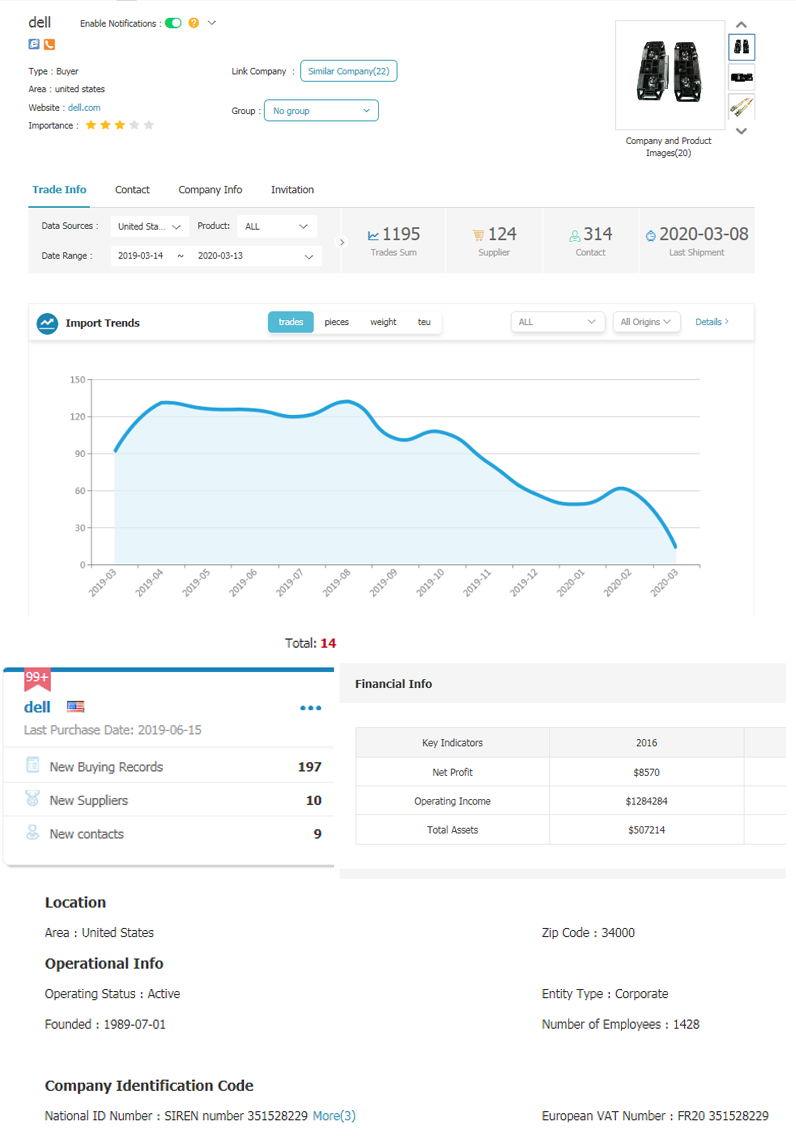
Task: Click the orange notifications help icon
Action: pos(194,23)
